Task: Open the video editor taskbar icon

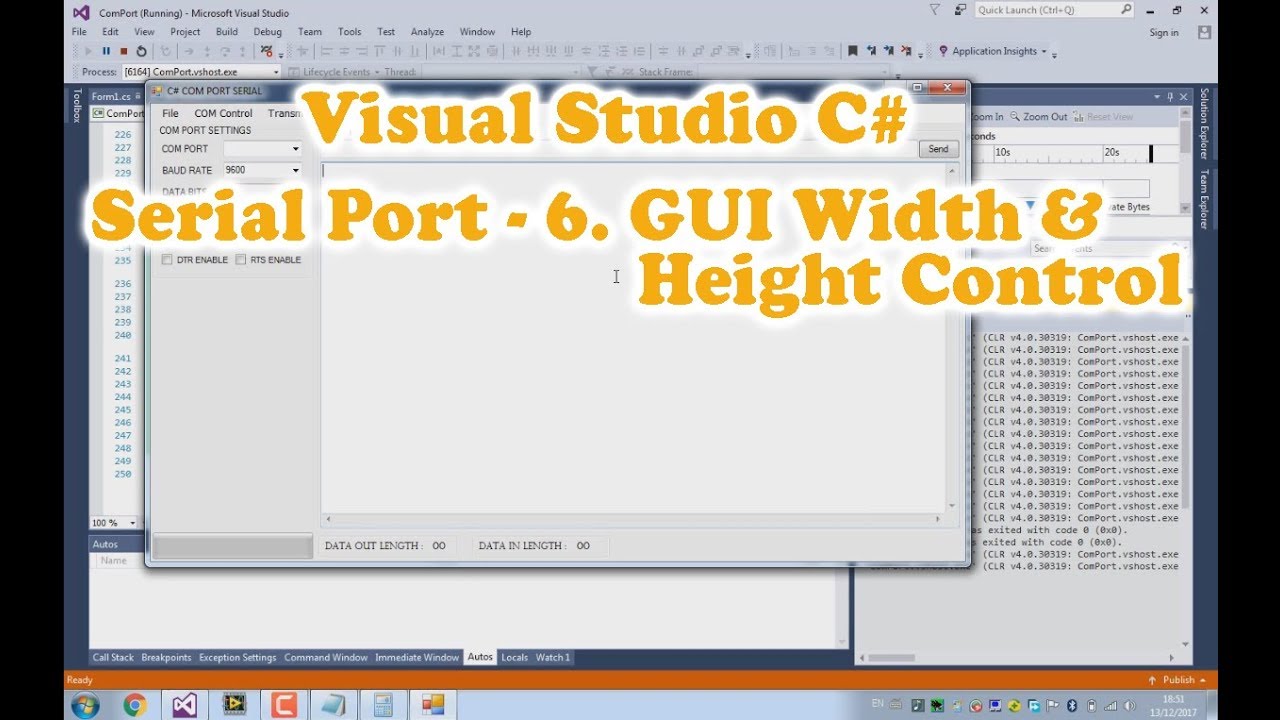Action: (x=234, y=705)
